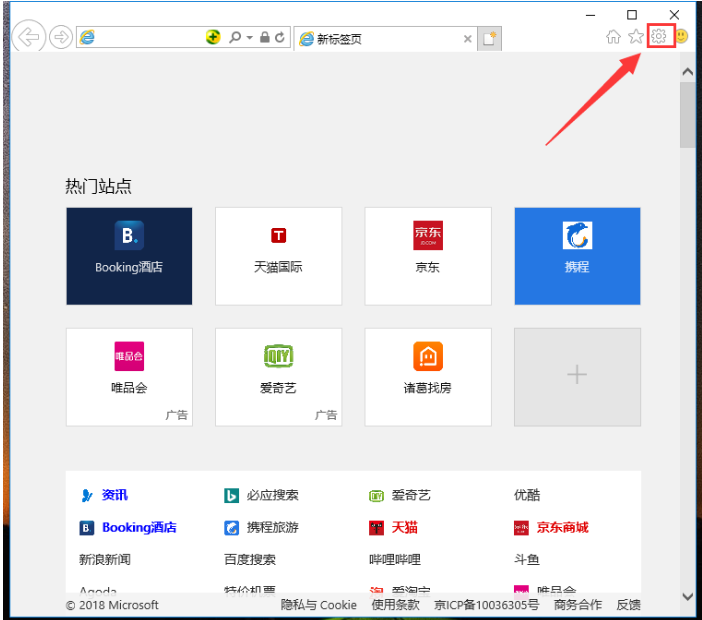Image resolution: width=702 pixels, height=620 pixels.
Task: Open the 携程 site tile
Action: coord(577,256)
